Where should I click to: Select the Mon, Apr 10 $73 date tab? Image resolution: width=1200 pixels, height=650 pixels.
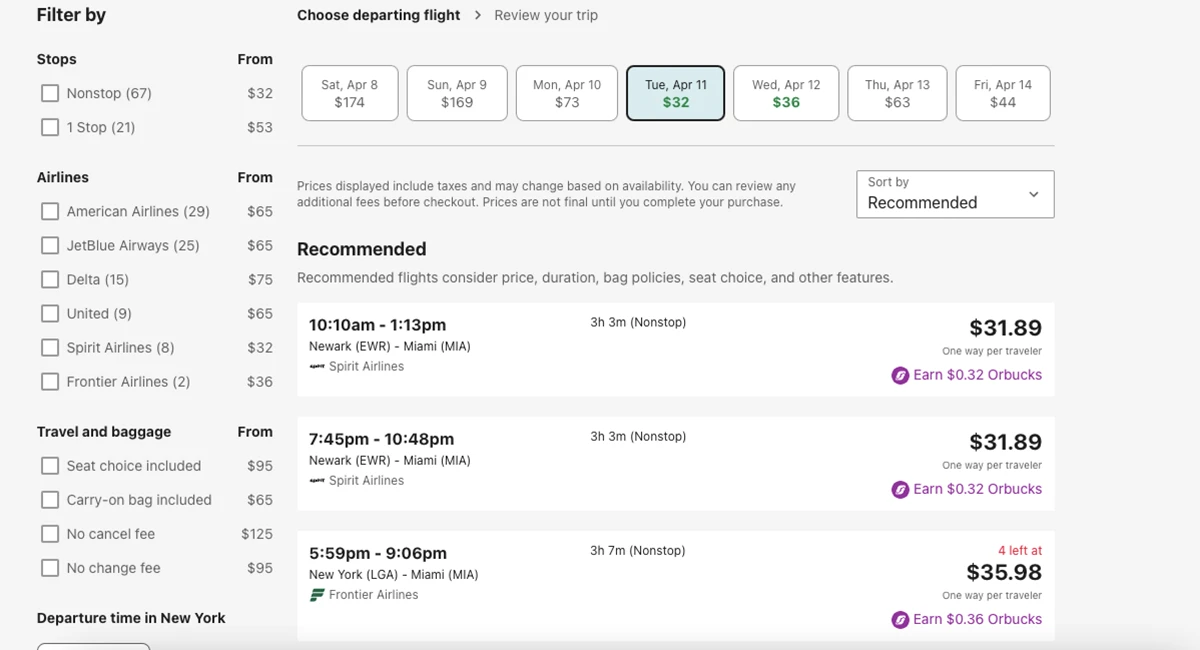click(x=567, y=93)
